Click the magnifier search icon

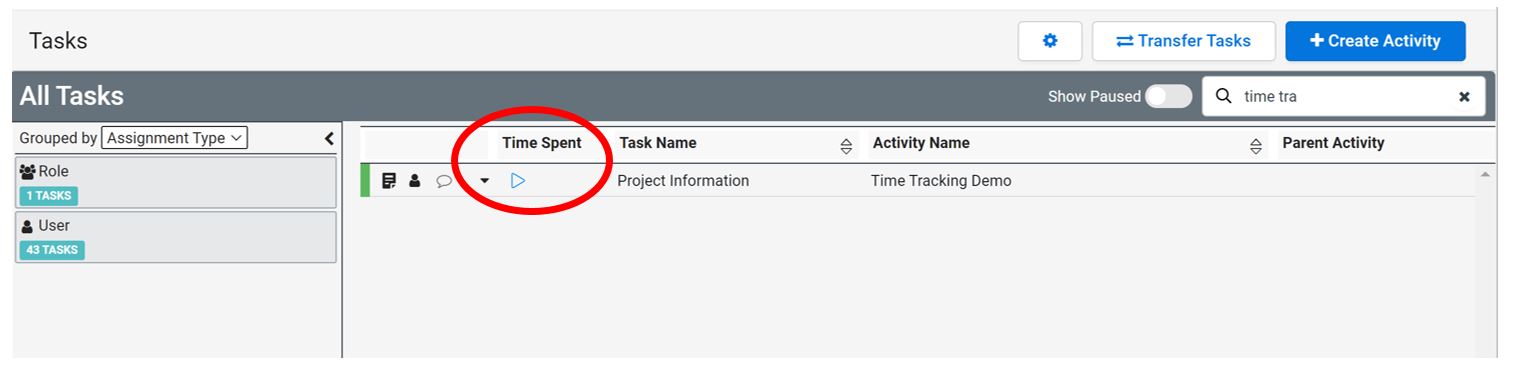1223,96
